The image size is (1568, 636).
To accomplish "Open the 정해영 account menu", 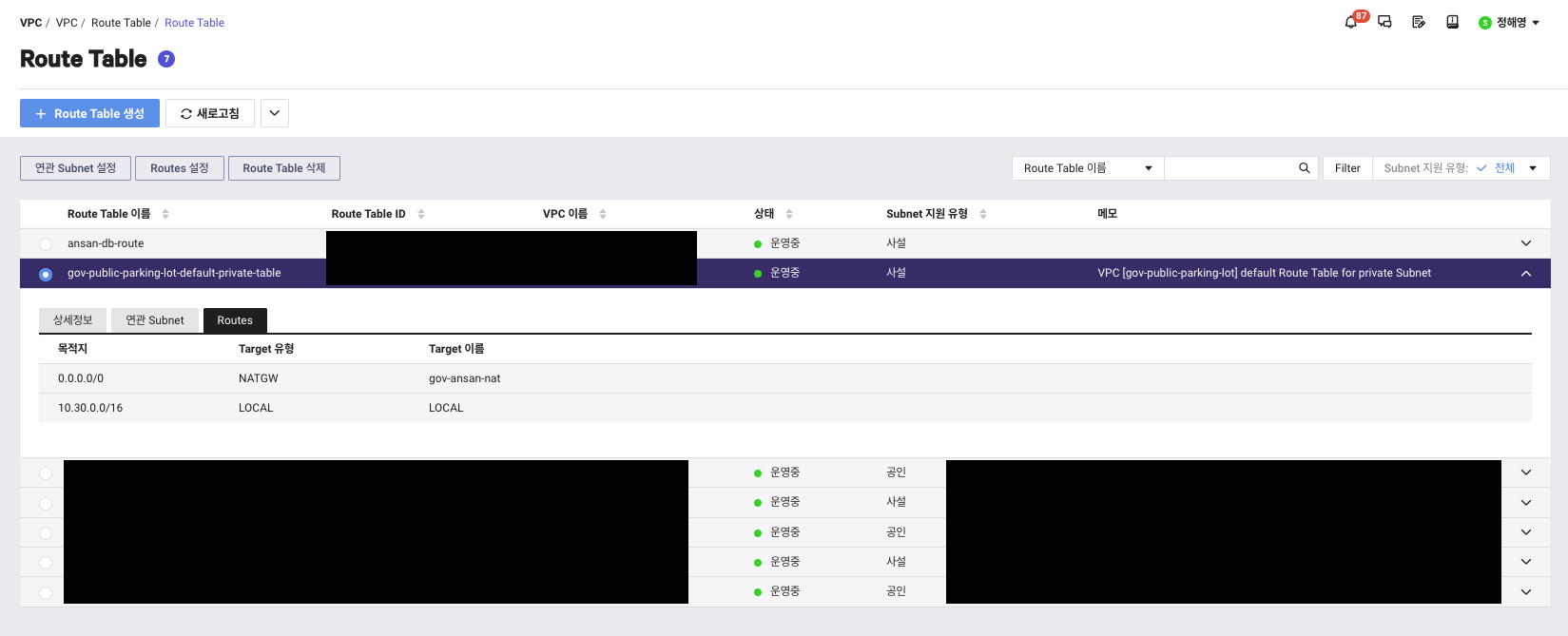I will tap(1510, 23).
